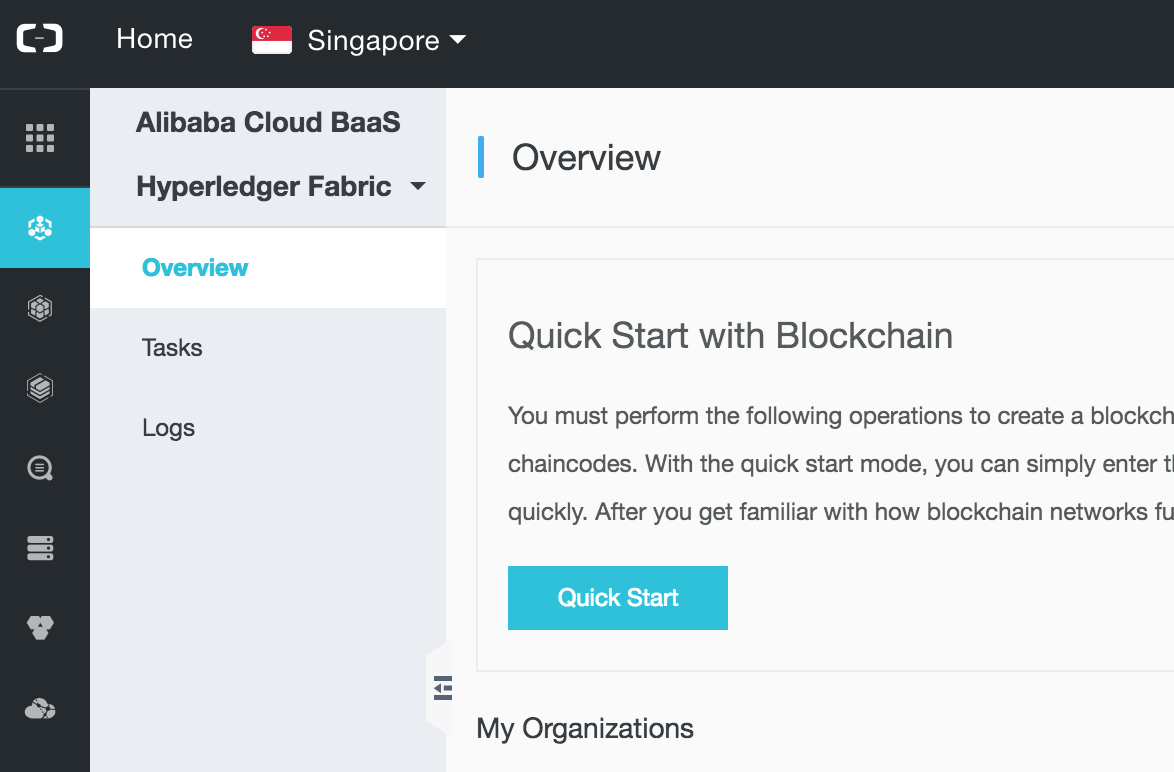This screenshot has height=772, width=1174.
Task: Expand the Hyperledger Fabric selector
Action: [281, 186]
